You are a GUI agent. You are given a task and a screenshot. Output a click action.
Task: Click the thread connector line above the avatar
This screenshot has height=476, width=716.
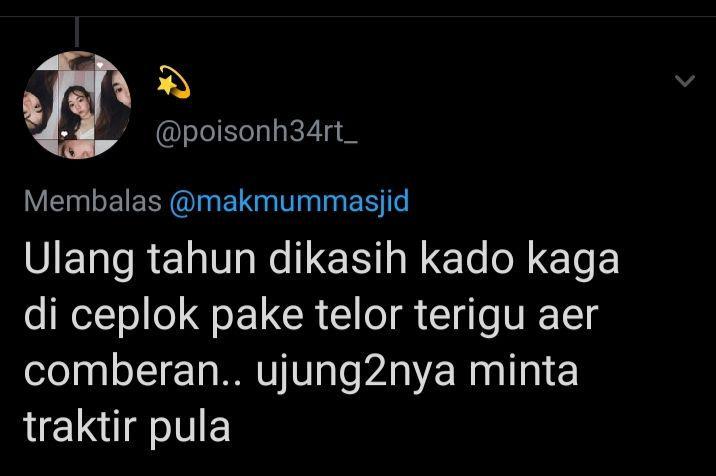77,32
